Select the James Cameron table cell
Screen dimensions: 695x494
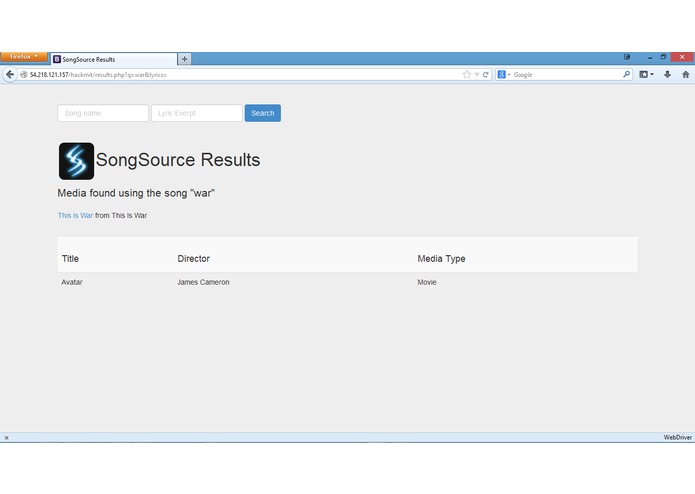[x=203, y=282]
